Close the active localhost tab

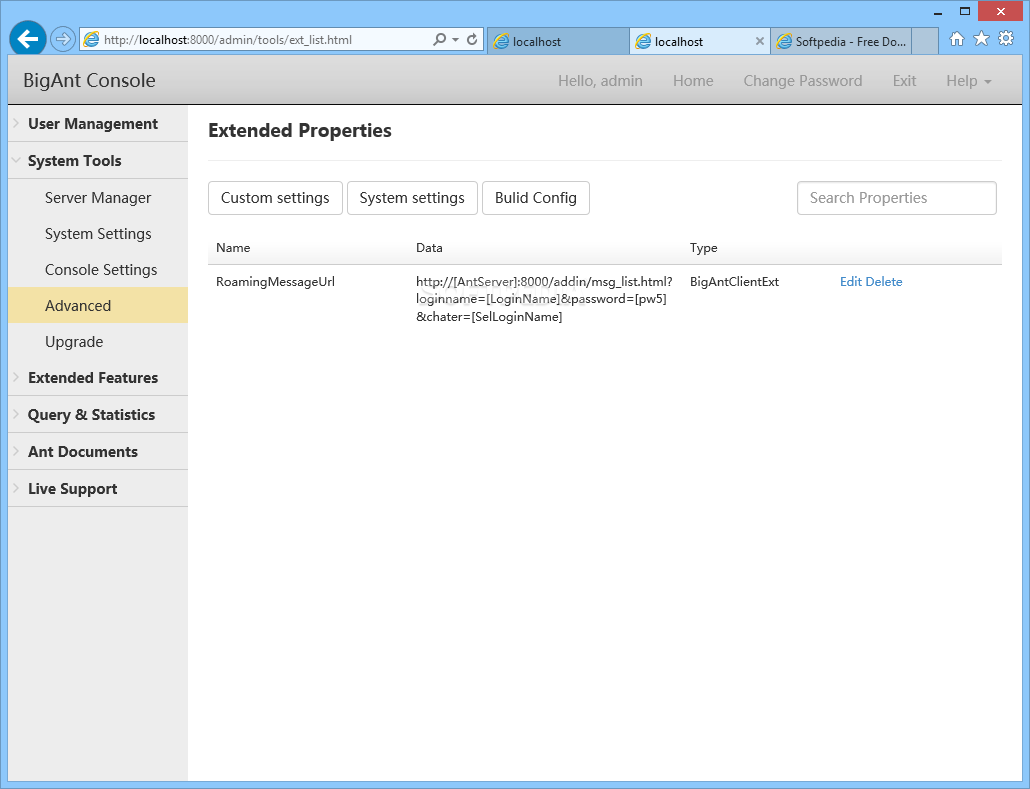pyautogui.click(x=759, y=41)
